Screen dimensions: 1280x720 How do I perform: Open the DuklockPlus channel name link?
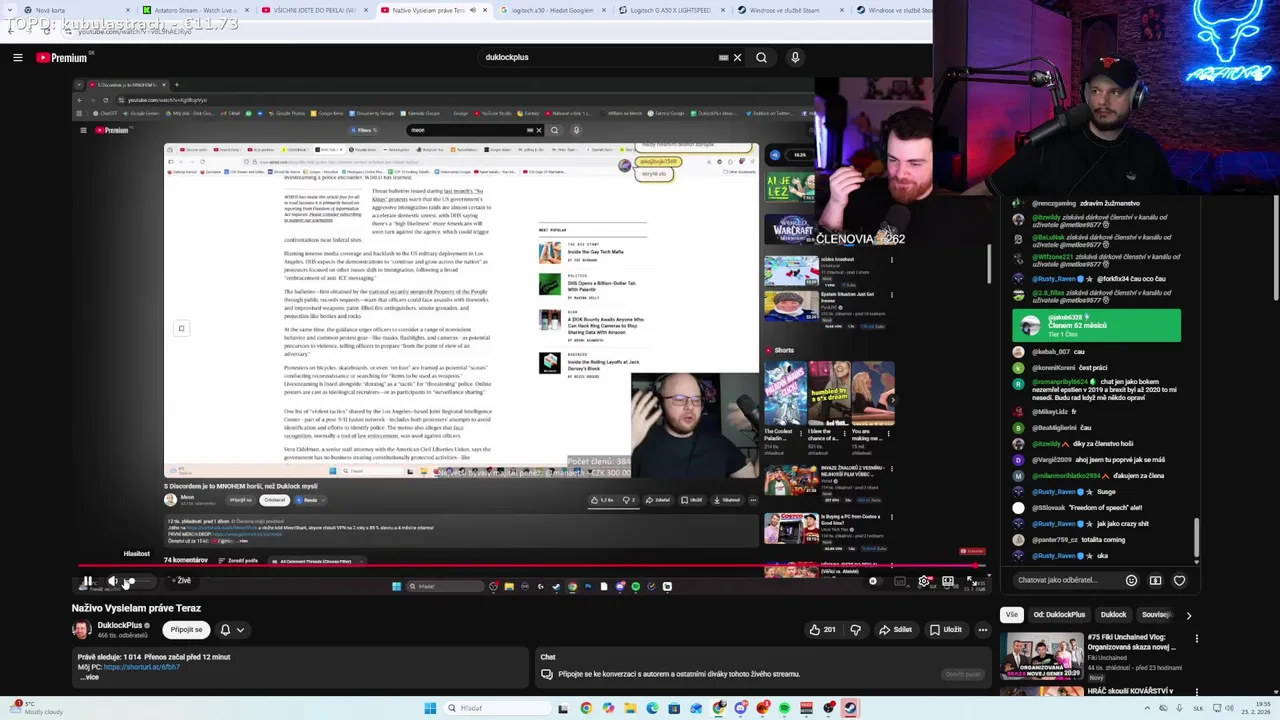[119, 625]
